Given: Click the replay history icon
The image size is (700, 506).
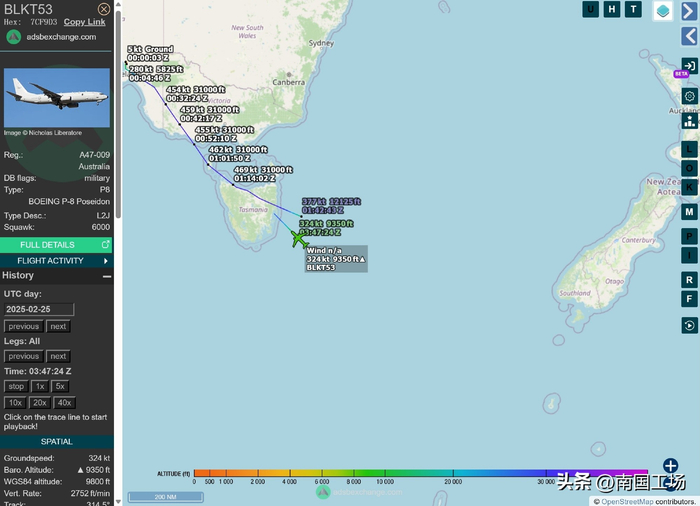Looking at the screenshot, I should pyautogui.click(x=689, y=326).
